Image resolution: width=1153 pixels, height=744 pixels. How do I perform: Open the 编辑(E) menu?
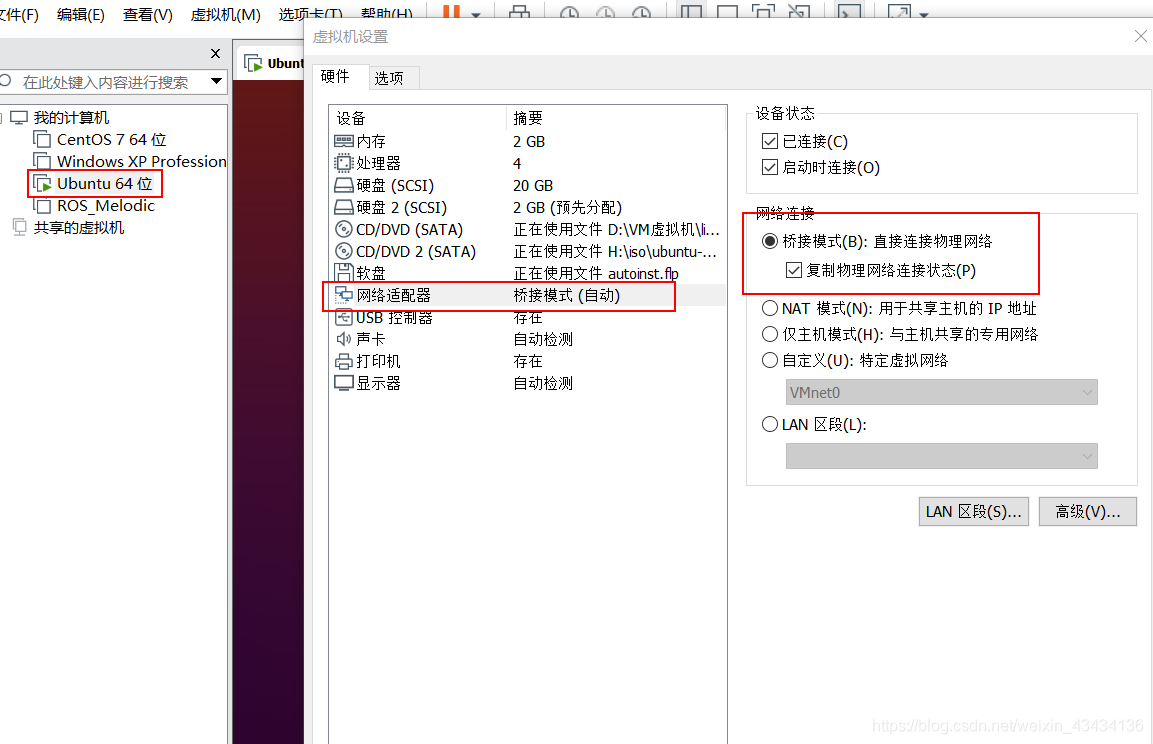(81, 15)
